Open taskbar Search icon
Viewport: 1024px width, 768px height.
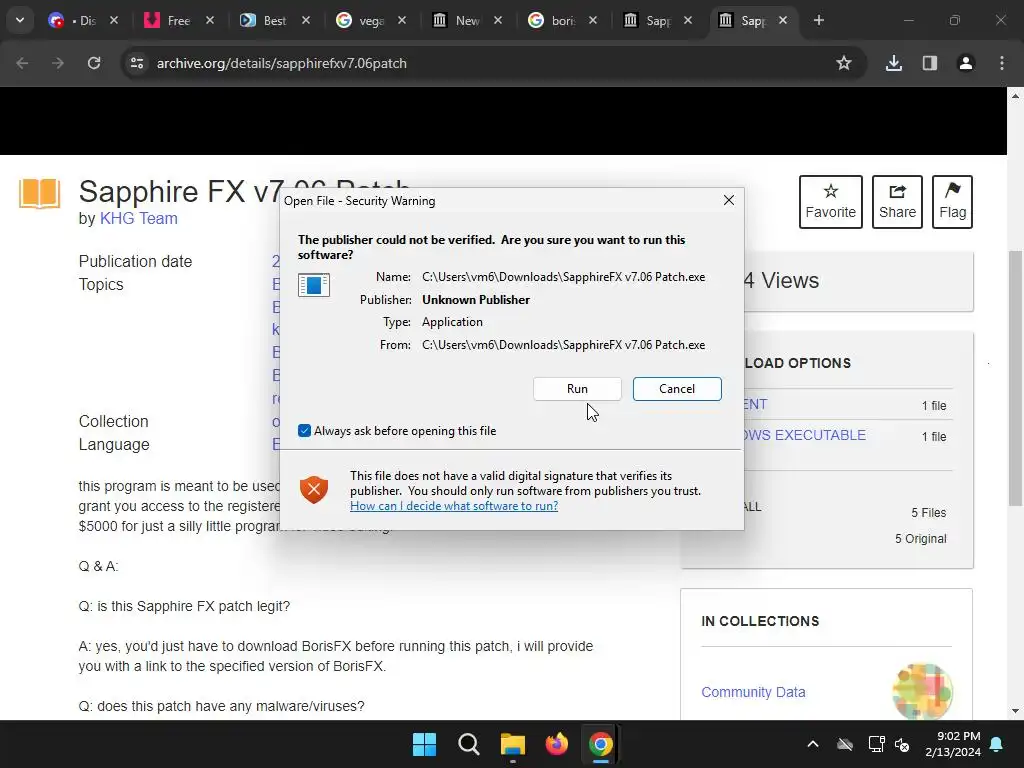click(469, 744)
